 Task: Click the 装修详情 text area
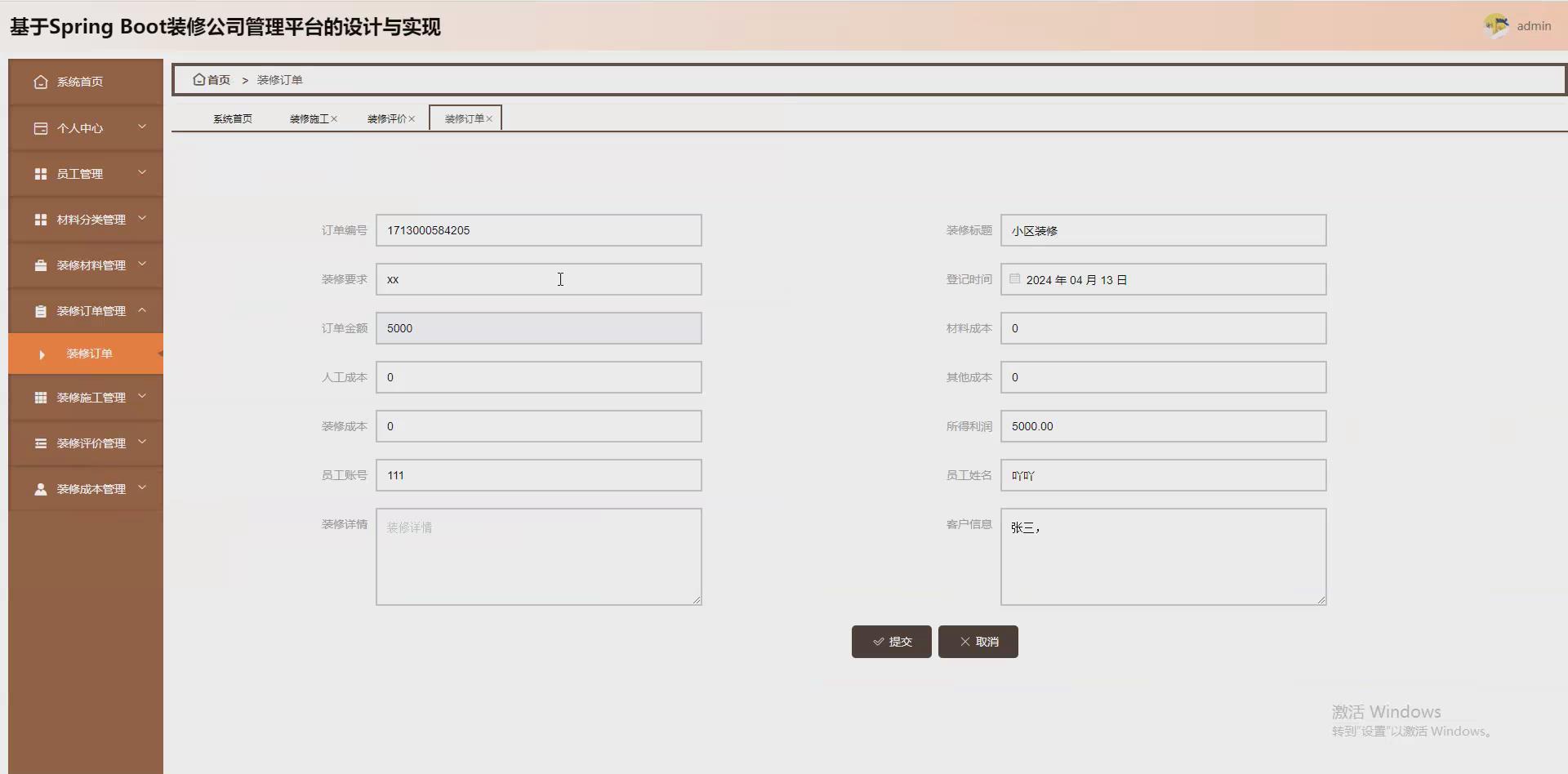tap(539, 557)
